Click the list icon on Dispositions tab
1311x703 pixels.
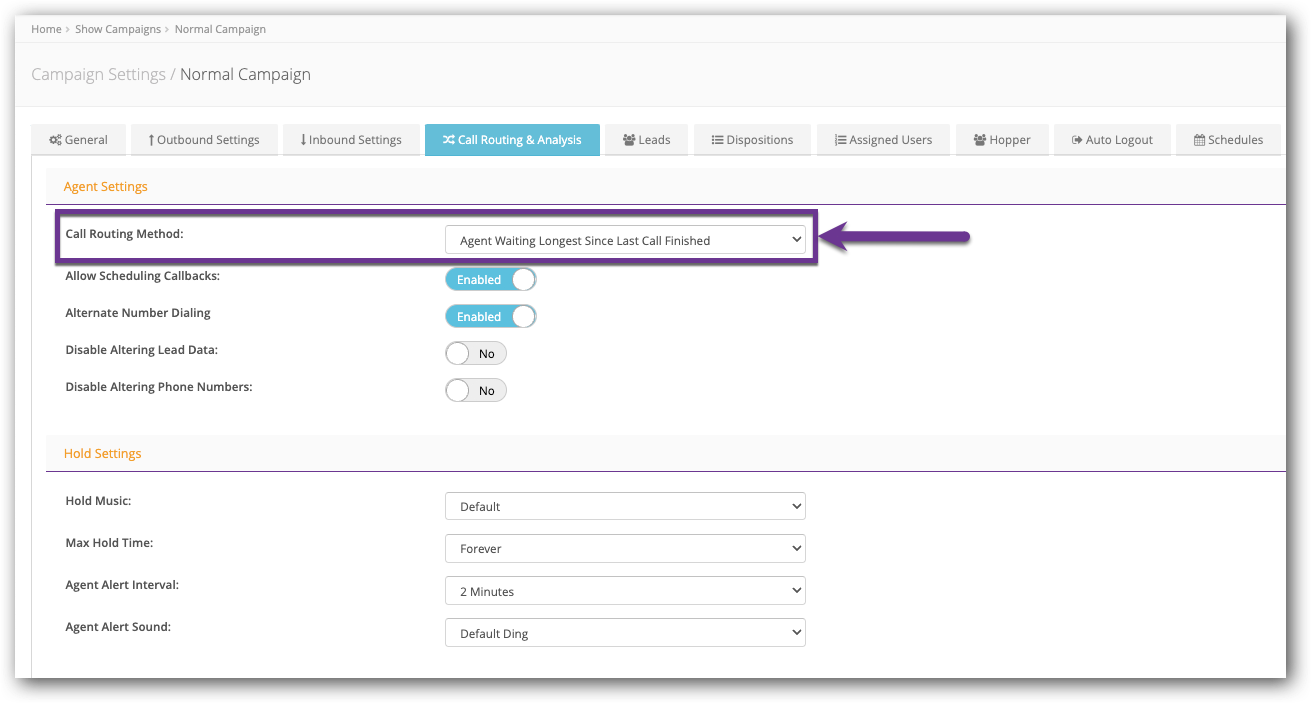pos(717,140)
